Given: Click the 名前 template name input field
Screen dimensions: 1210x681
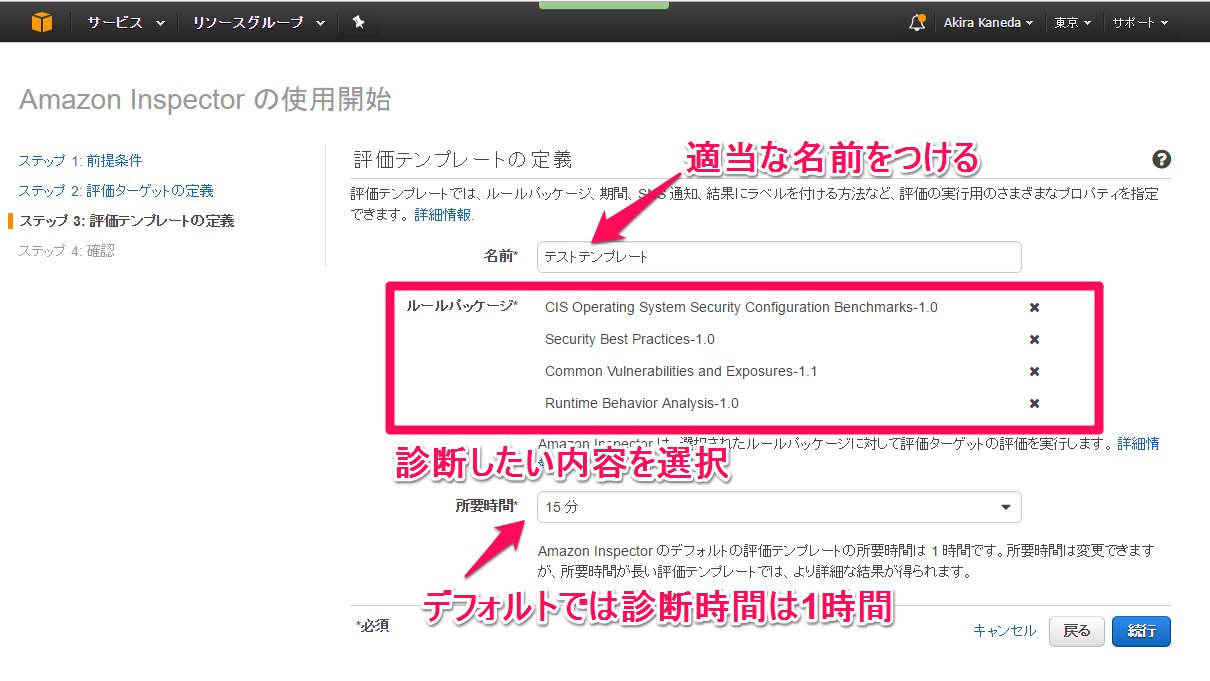Looking at the screenshot, I should click(x=779, y=257).
